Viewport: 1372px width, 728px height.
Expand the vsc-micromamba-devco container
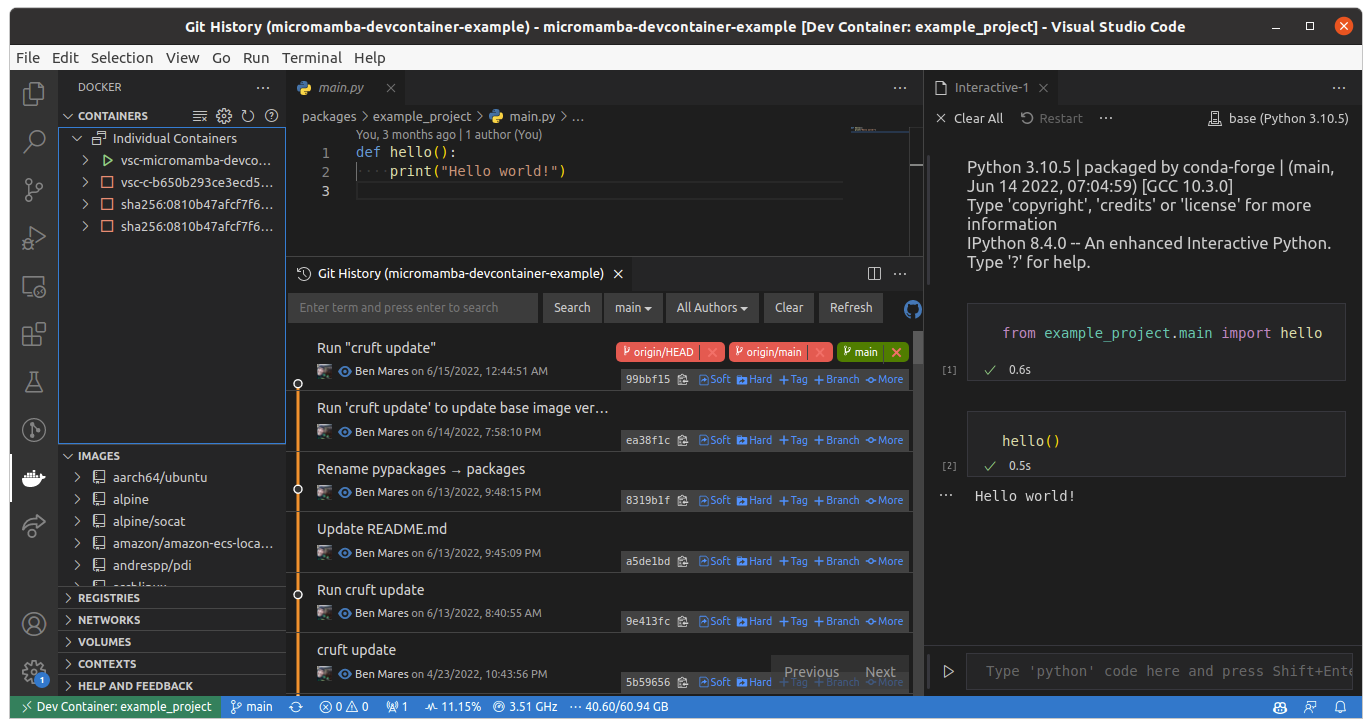tap(86, 161)
